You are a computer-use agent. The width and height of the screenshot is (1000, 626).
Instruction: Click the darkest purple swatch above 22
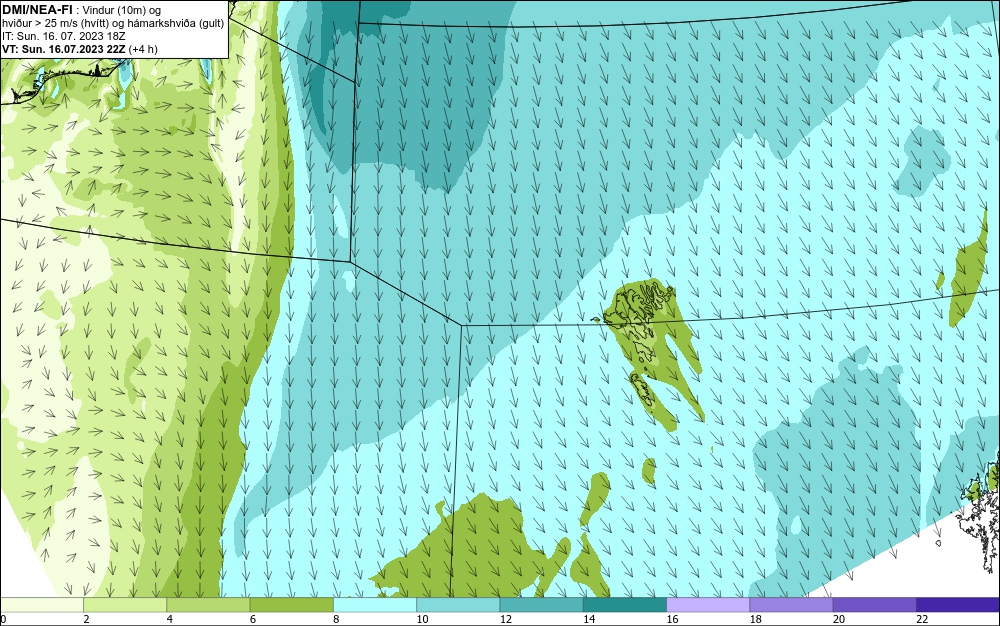[x=958, y=605]
